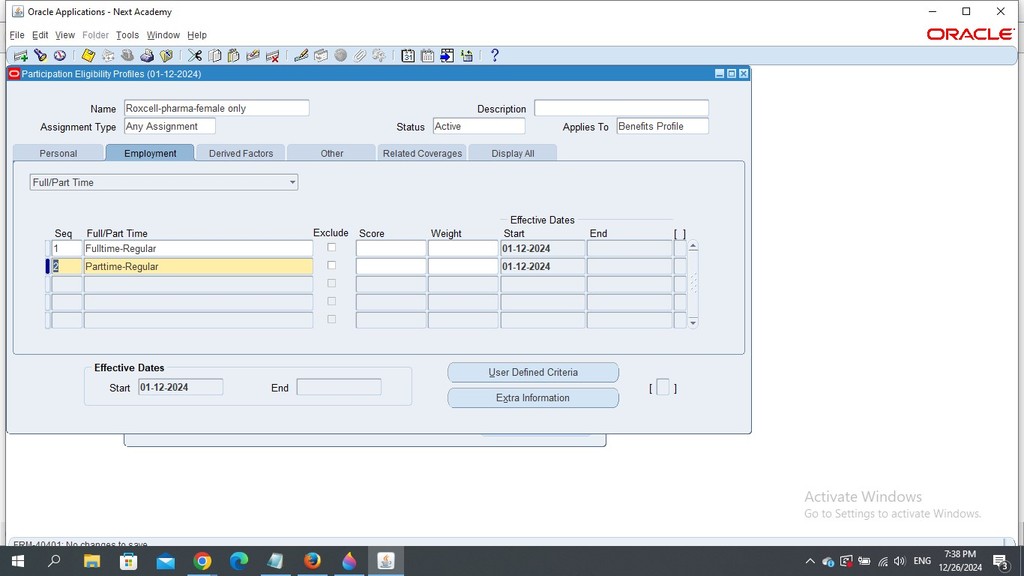
Task: Open the File menu
Action: [17, 35]
